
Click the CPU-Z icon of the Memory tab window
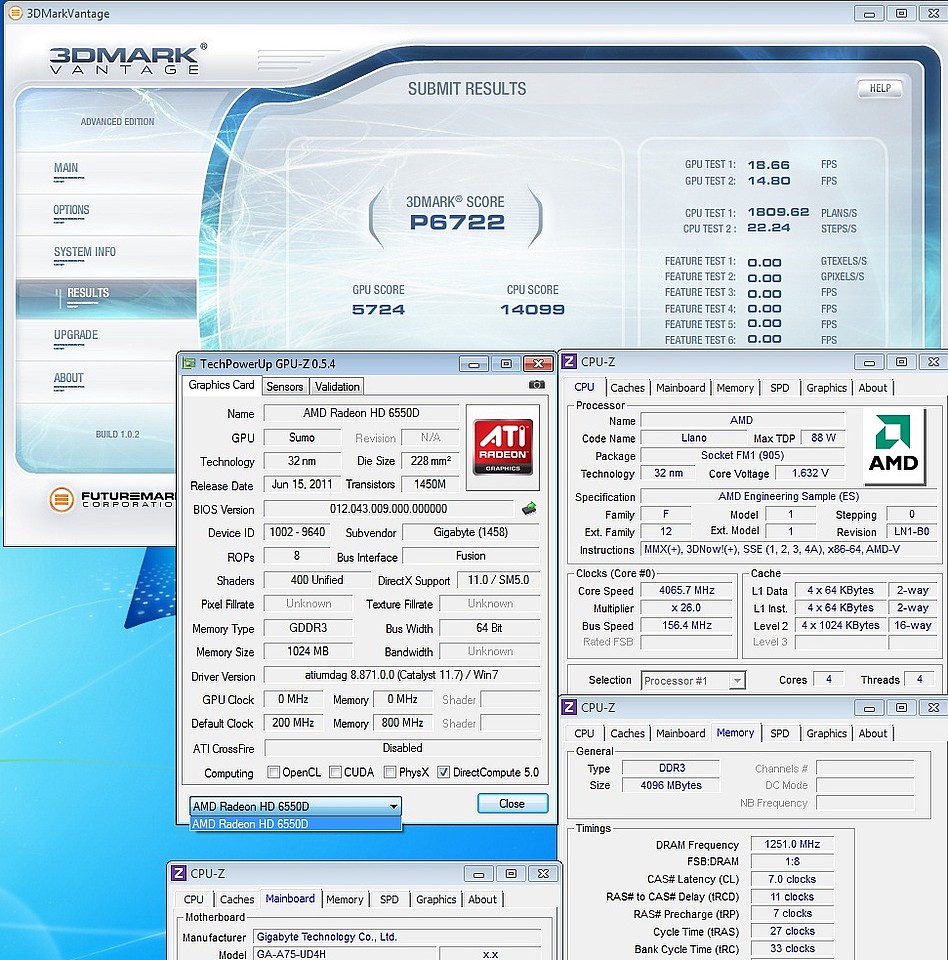[x=569, y=707]
